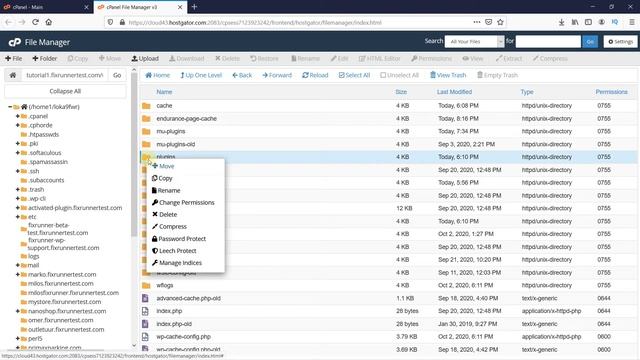Open page actions three-dot menu
This screenshot has width=640, height=360.
pyautogui.click(x=477, y=22)
